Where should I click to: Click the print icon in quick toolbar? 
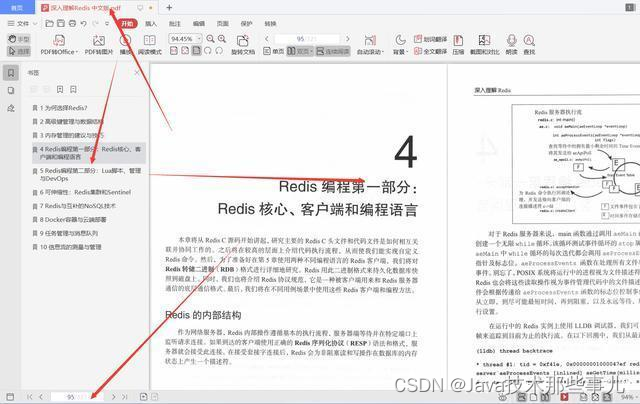pyautogui.click(x=72, y=24)
